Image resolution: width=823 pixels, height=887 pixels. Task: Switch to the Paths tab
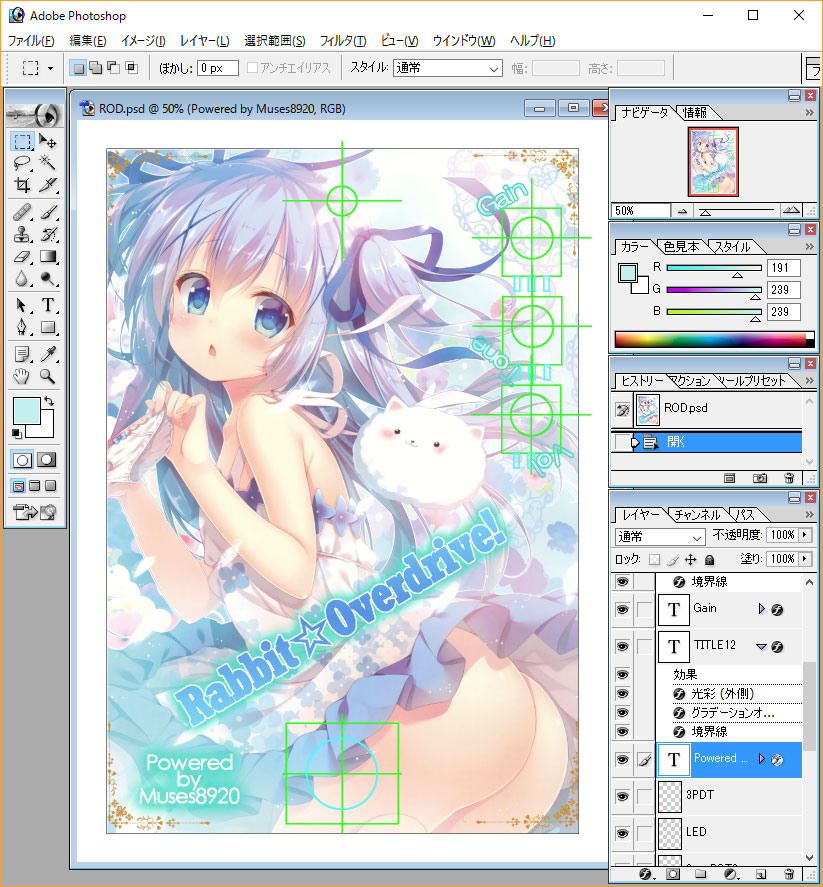pos(746,515)
